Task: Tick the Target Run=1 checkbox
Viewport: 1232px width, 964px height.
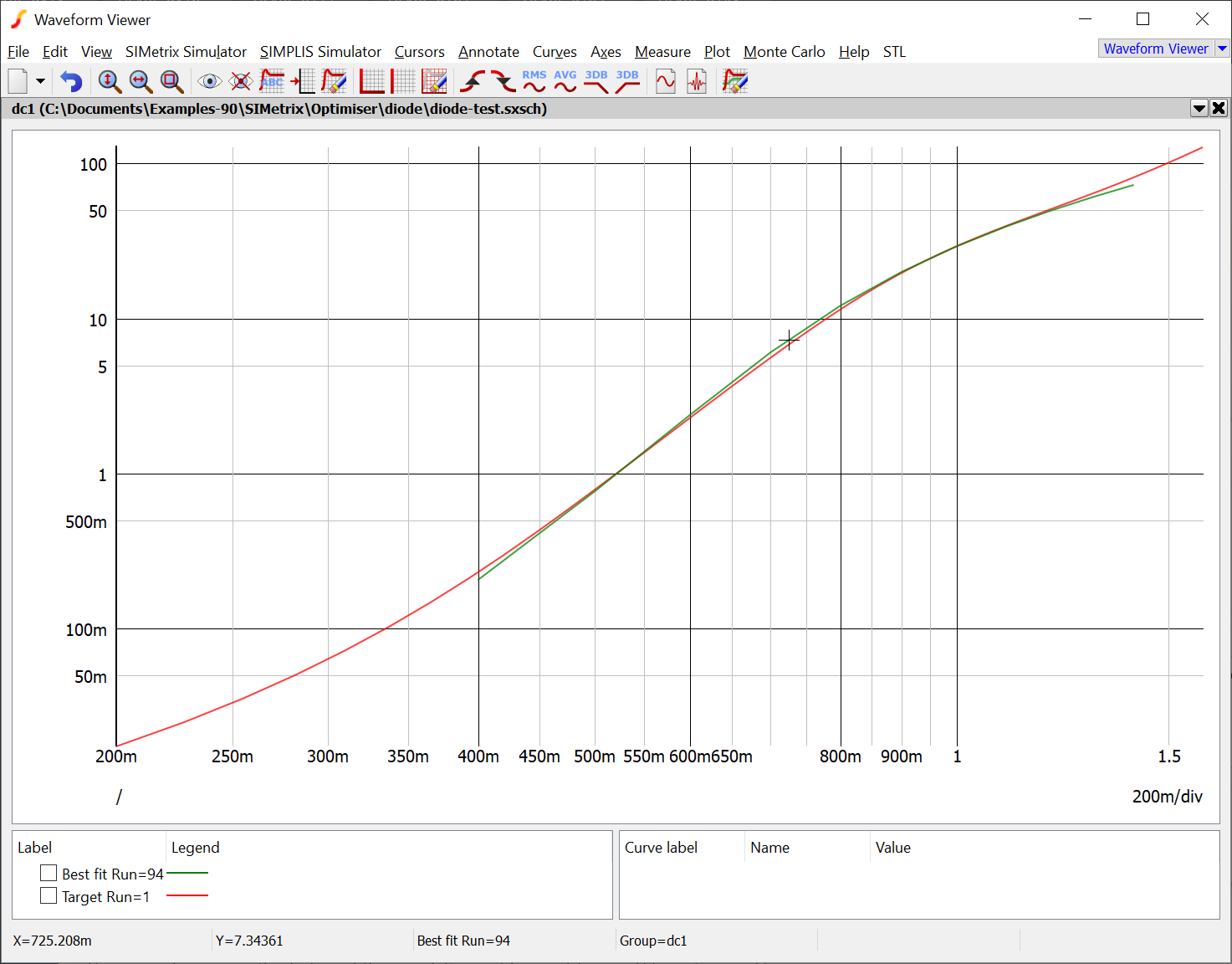Action: [x=49, y=896]
